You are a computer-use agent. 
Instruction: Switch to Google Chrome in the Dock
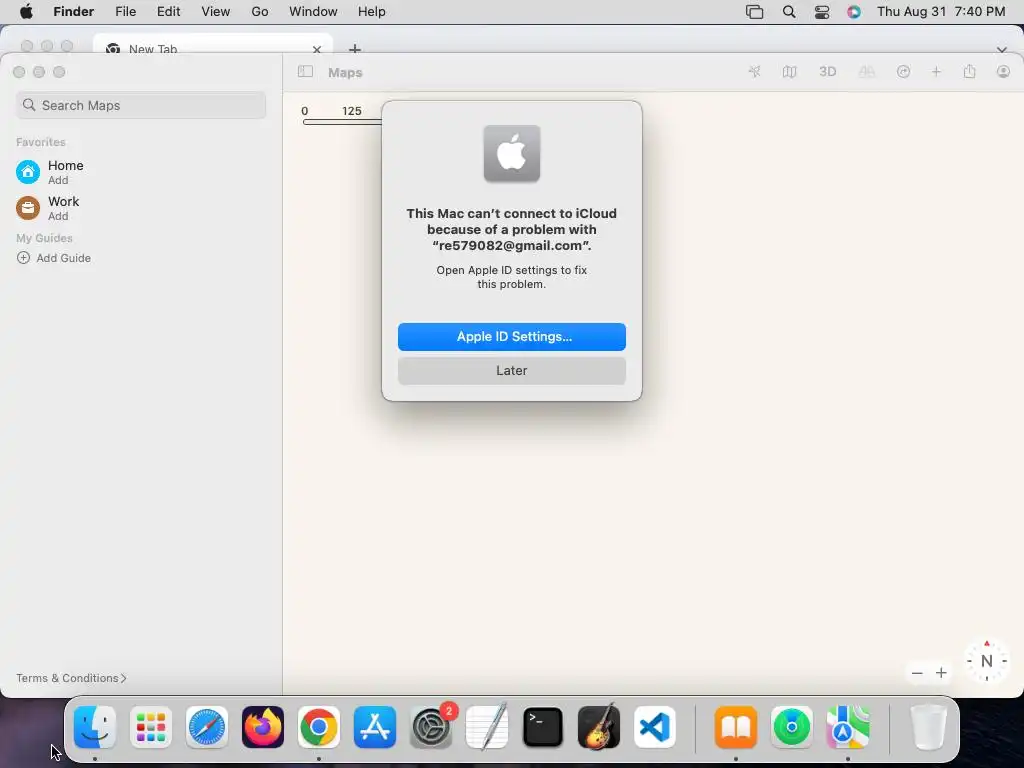coord(319,727)
